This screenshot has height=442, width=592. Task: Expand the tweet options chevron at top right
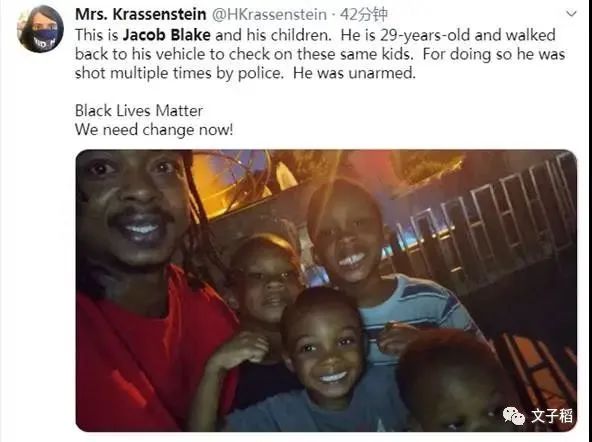click(572, 14)
